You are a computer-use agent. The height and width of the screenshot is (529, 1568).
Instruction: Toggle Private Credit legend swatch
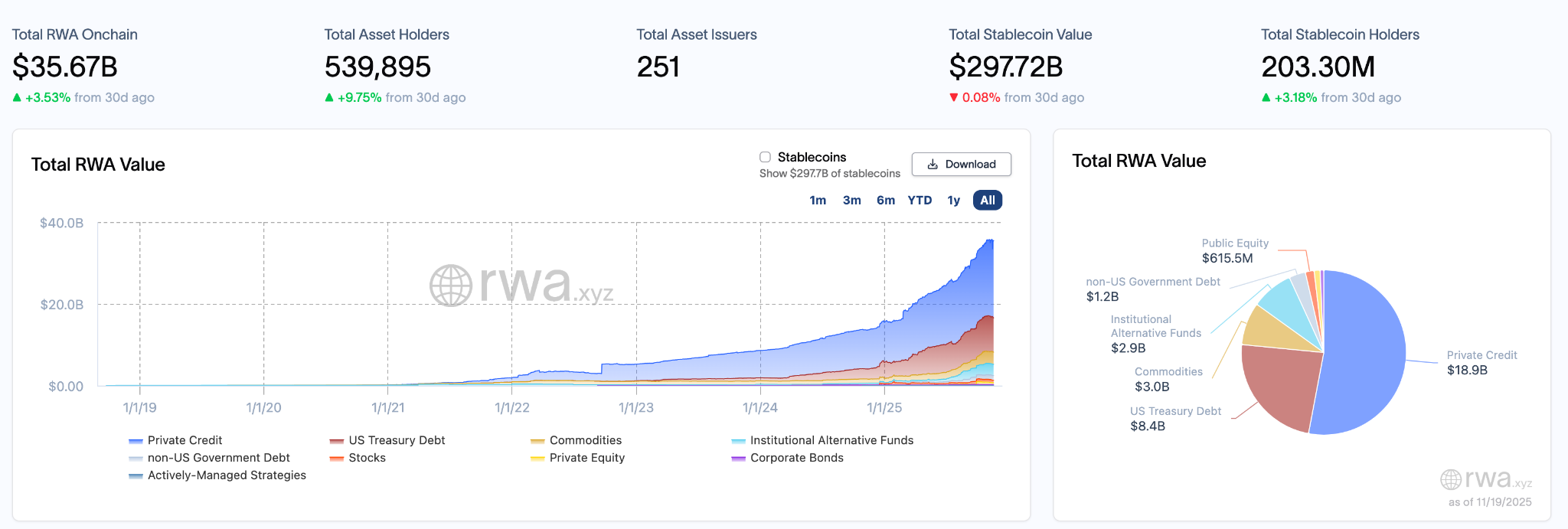pyautogui.click(x=136, y=441)
